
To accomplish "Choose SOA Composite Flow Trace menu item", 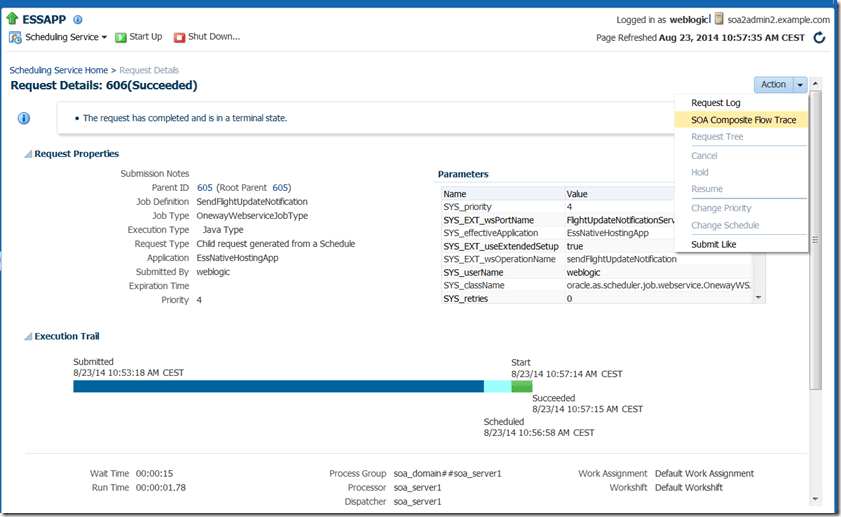I will point(743,120).
